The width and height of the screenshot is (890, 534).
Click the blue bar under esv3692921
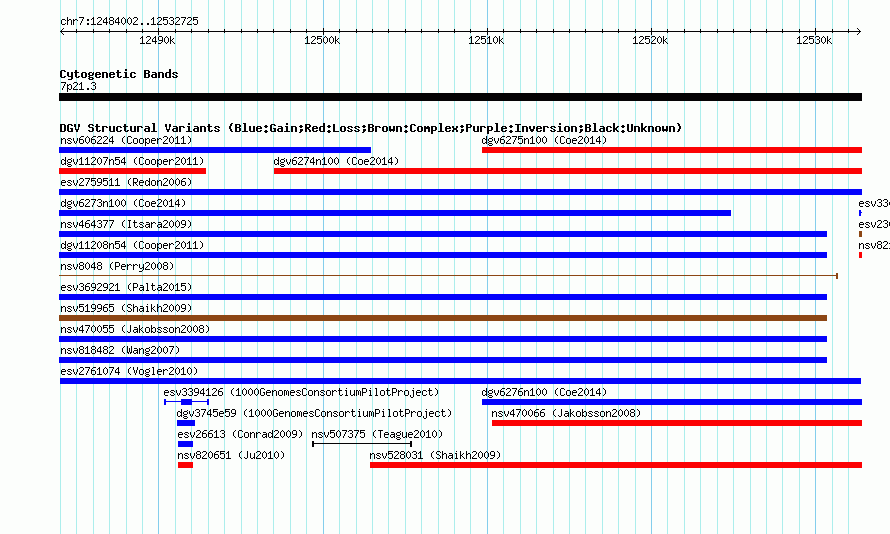[443, 297]
